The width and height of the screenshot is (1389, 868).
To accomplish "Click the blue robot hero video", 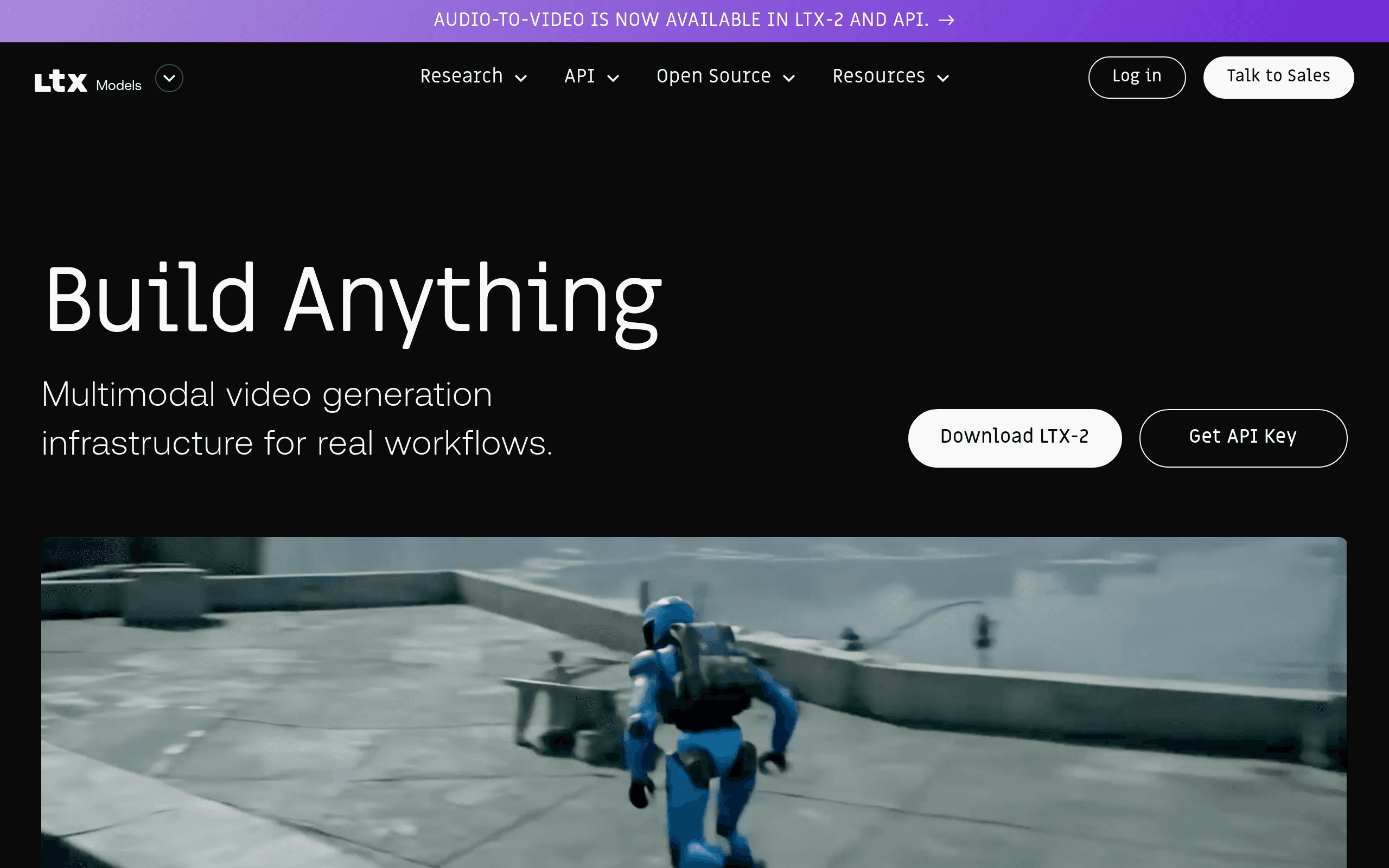I will [x=694, y=703].
